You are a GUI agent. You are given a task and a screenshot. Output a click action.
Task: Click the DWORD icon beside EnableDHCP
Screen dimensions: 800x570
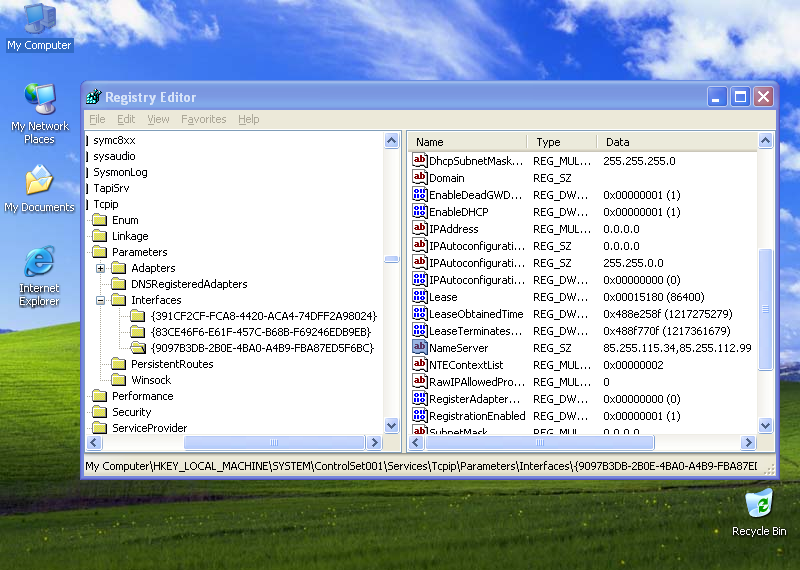point(419,211)
